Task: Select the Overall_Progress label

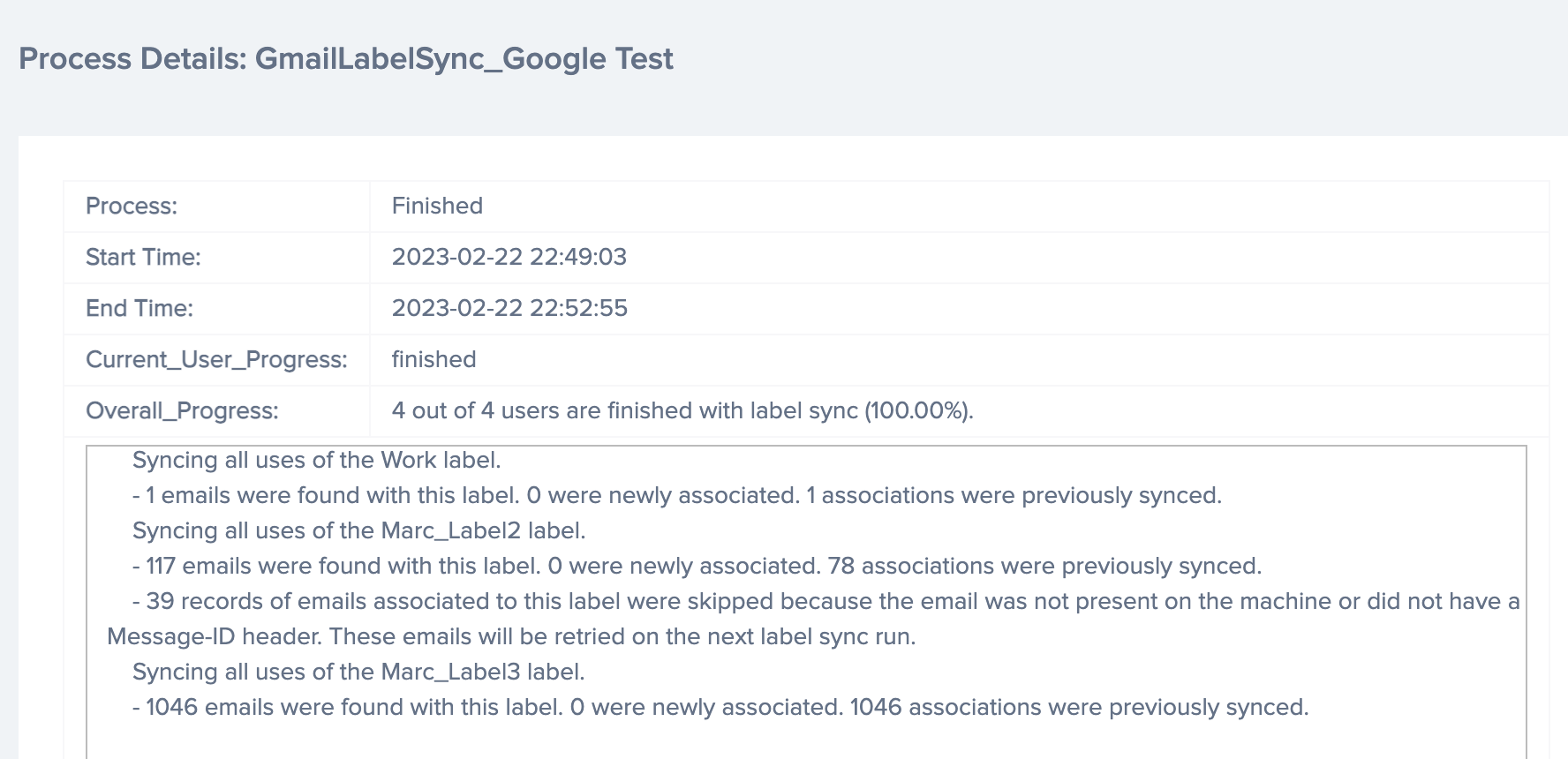Action: point(182,411)
